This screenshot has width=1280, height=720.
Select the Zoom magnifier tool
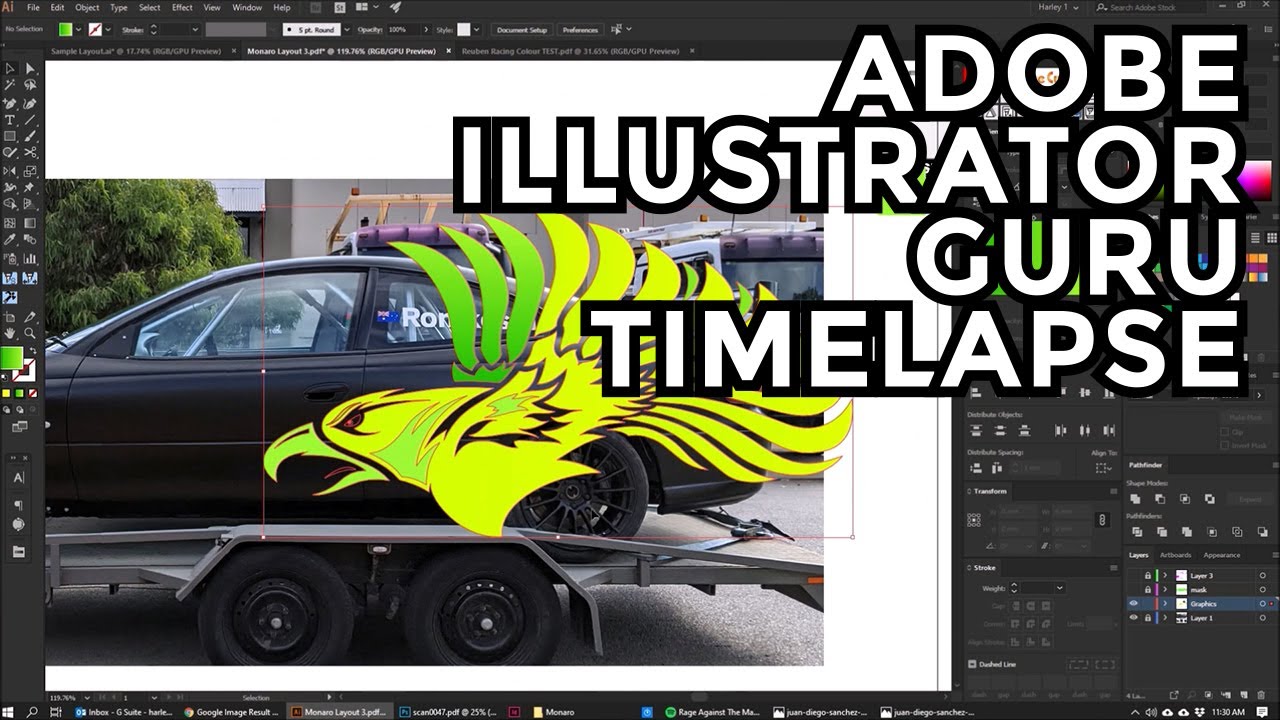click(x=30, y=332)
